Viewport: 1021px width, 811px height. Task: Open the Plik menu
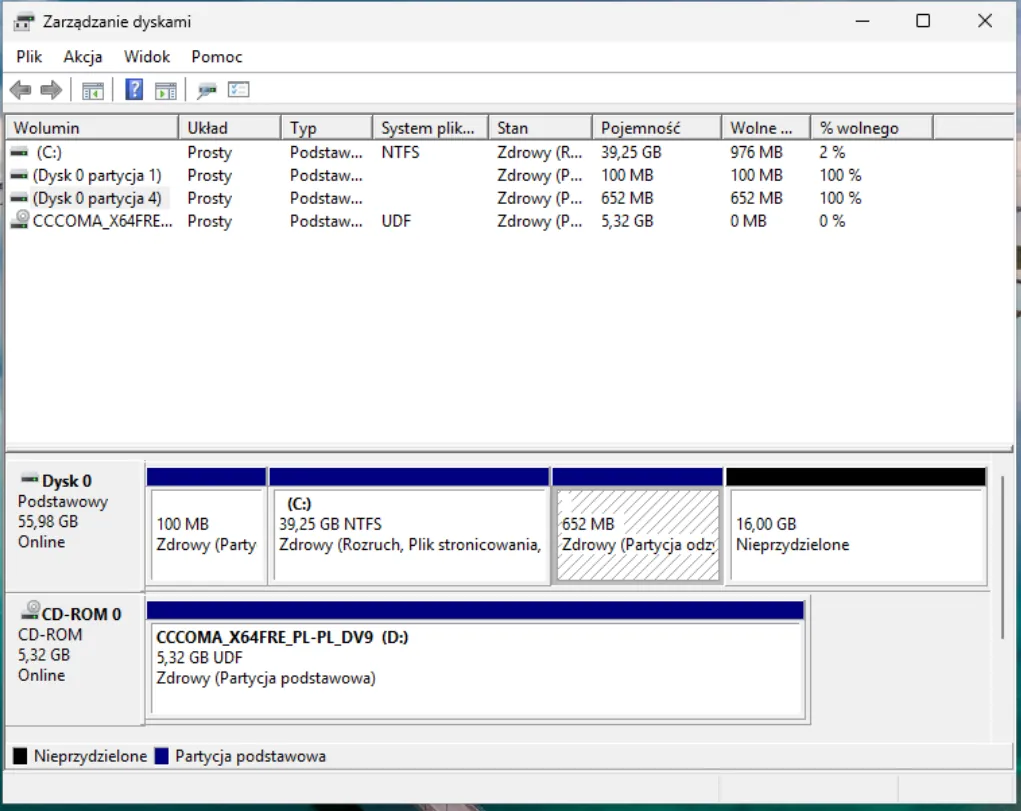pyautogui.click(x=29, y=57)
